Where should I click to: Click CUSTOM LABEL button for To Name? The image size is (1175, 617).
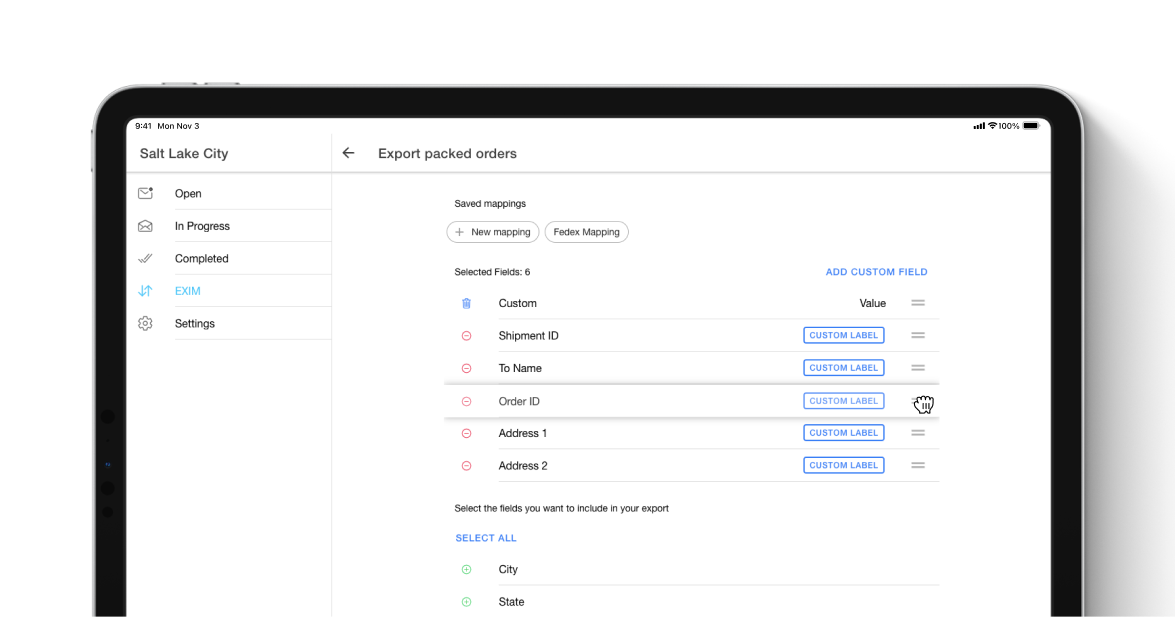(843, 368)
